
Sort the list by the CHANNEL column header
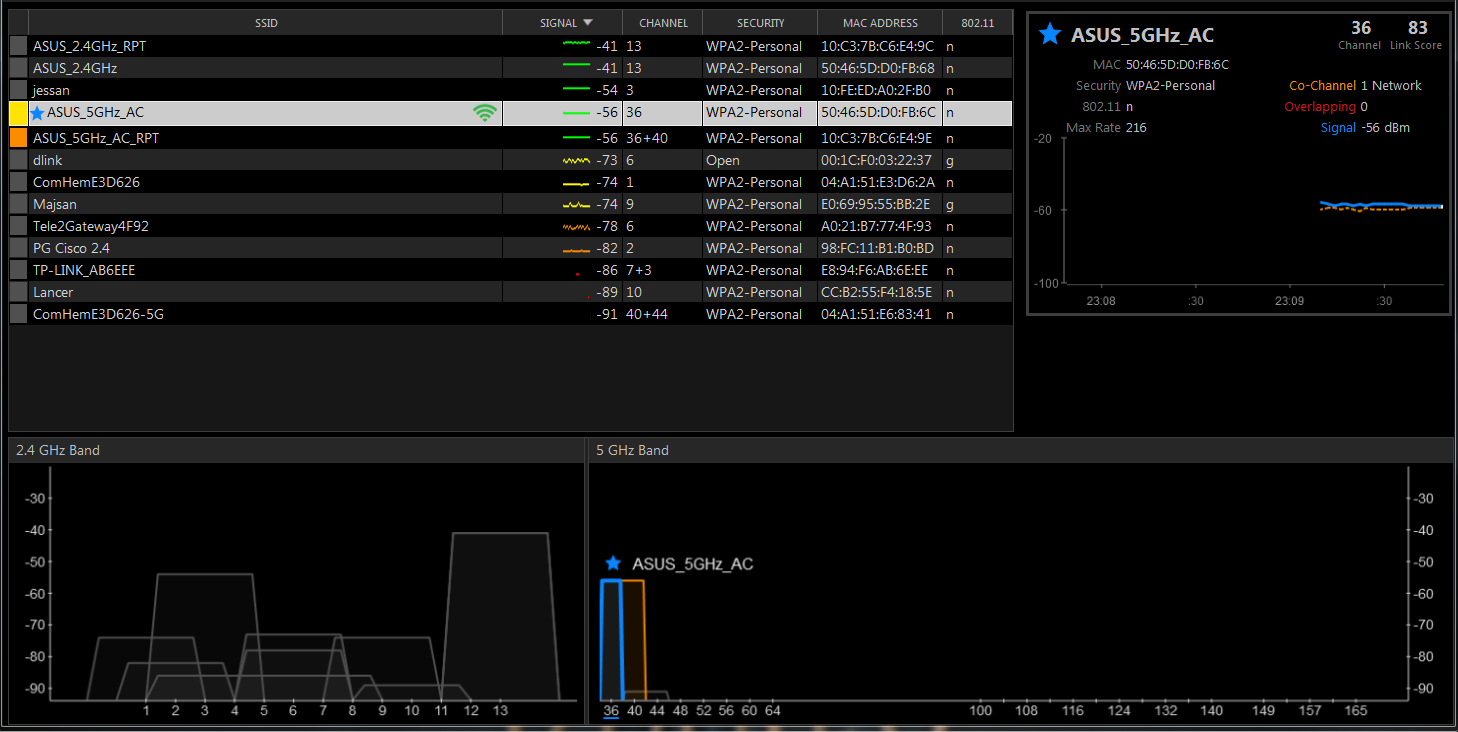[x=662, y=23]
